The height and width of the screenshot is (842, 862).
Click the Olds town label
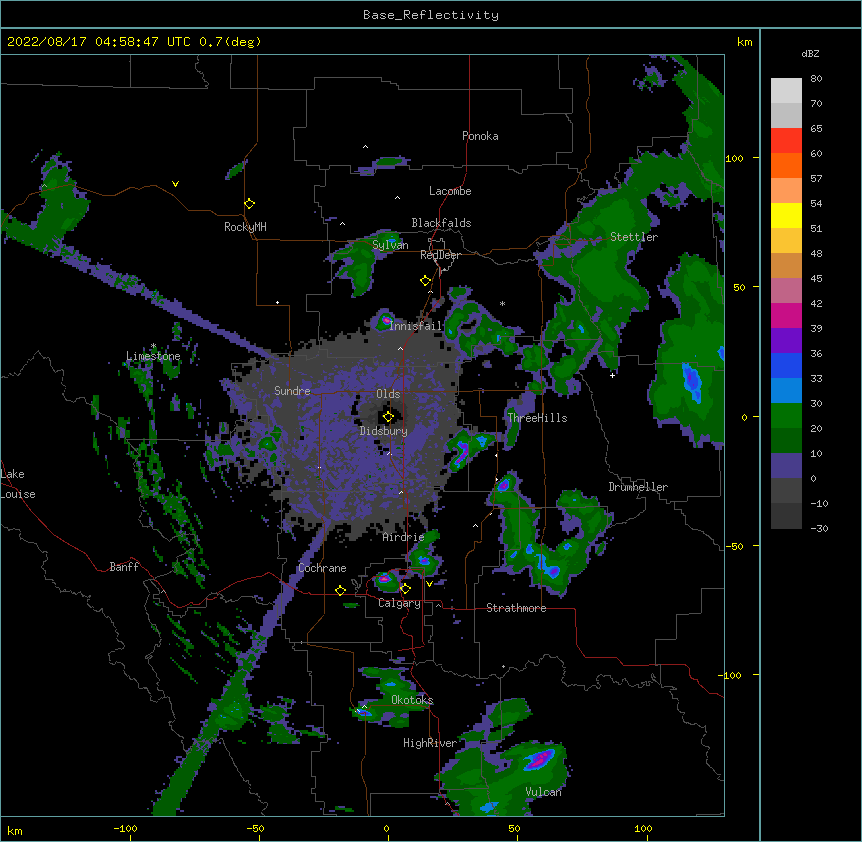tap(388, 394)
